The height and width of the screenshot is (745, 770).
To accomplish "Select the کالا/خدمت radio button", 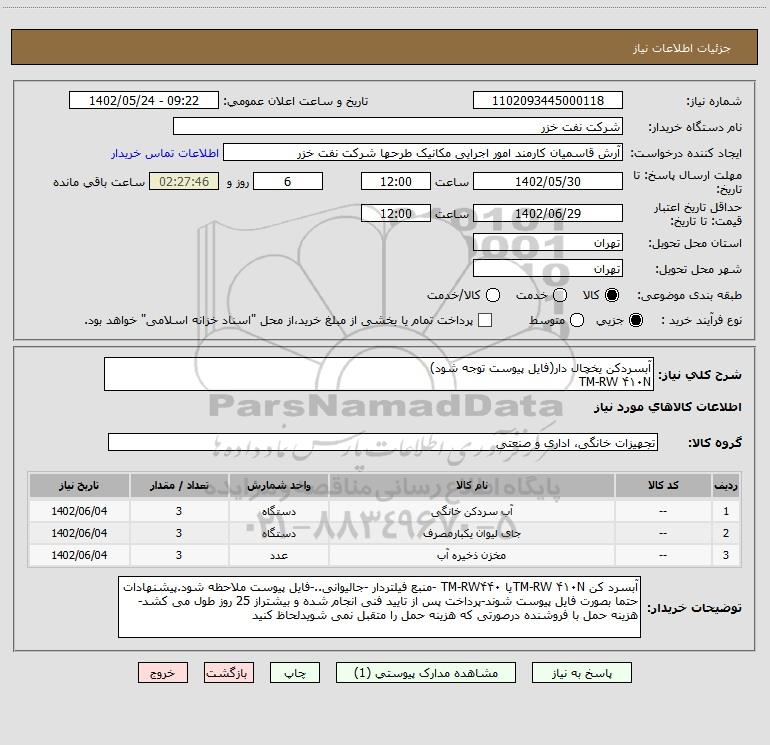I will (493, 295).
